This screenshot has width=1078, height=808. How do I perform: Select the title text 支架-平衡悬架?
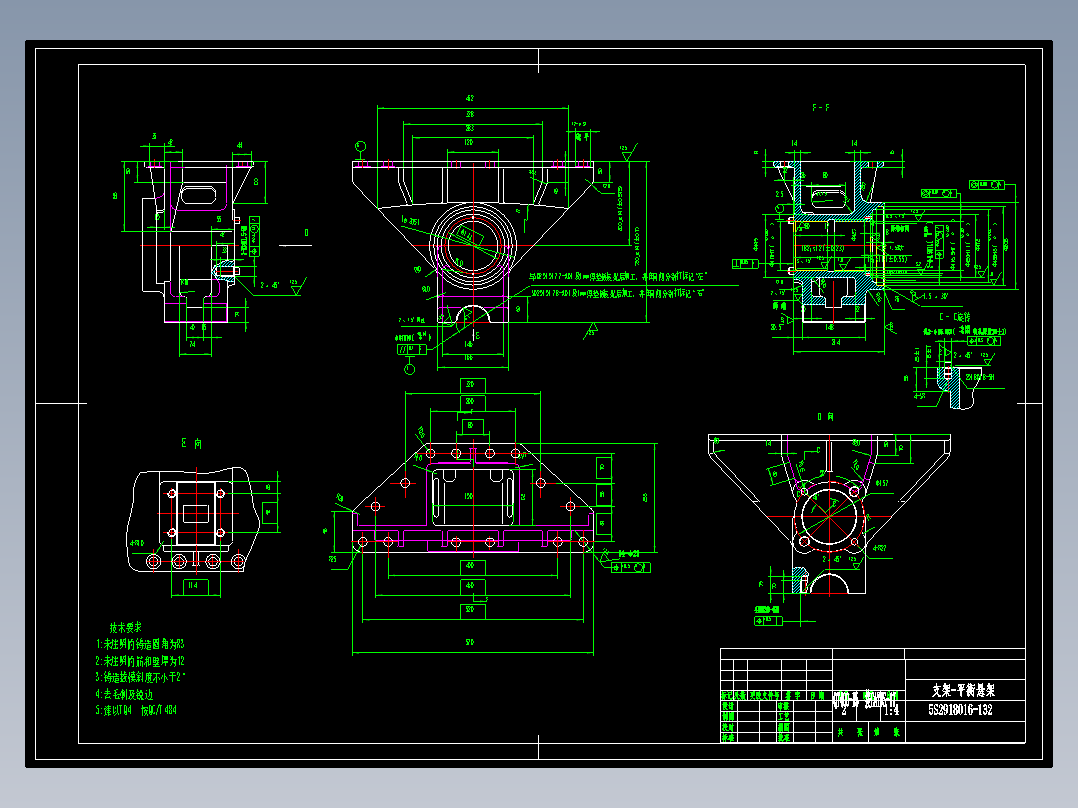[x=963, y=690]
